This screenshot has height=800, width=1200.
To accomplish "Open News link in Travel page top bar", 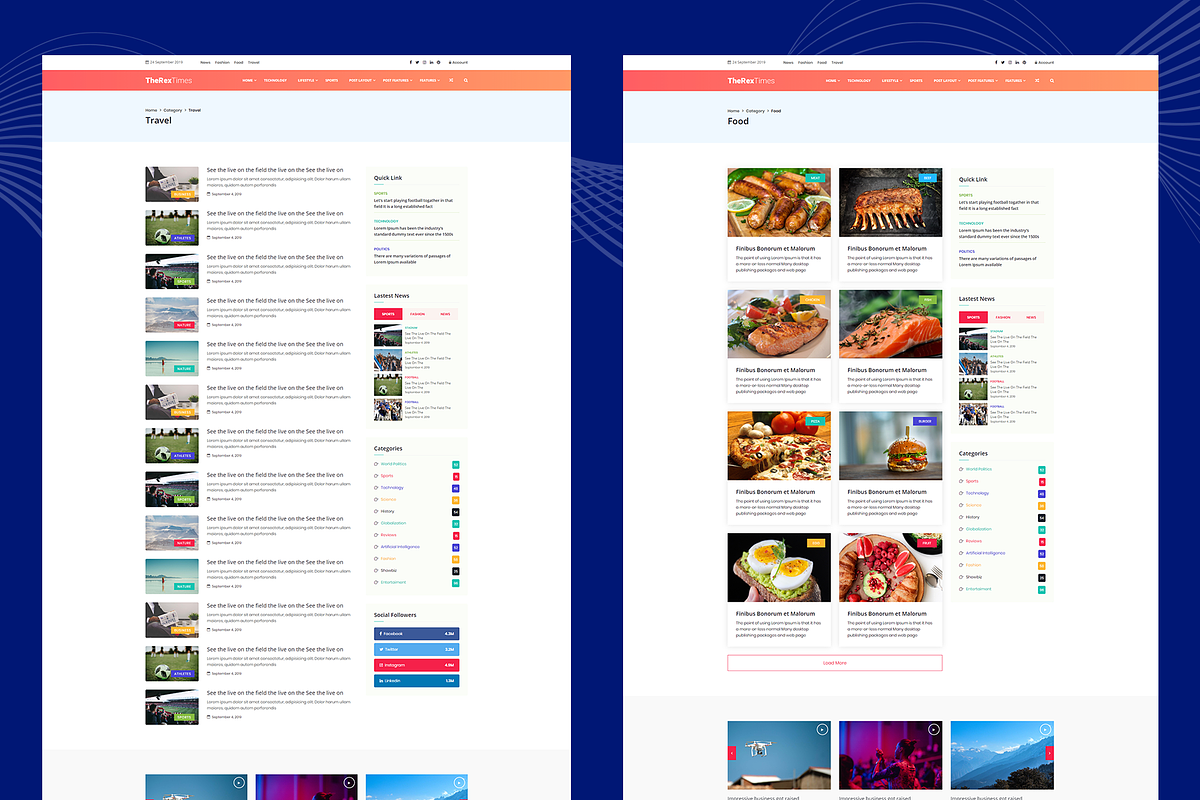I will (x=205, y=62).
